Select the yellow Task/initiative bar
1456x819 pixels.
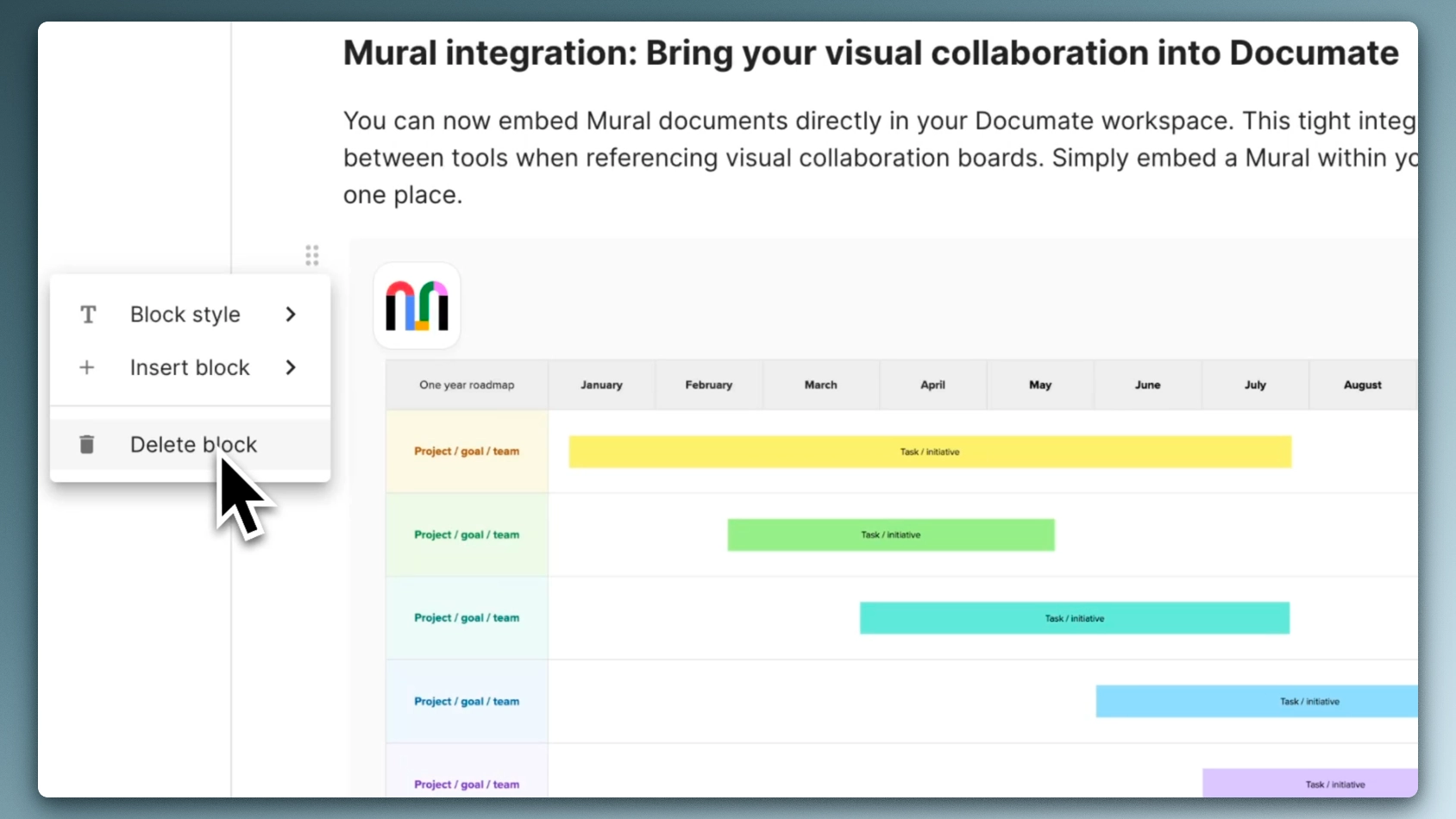point(929,451)
